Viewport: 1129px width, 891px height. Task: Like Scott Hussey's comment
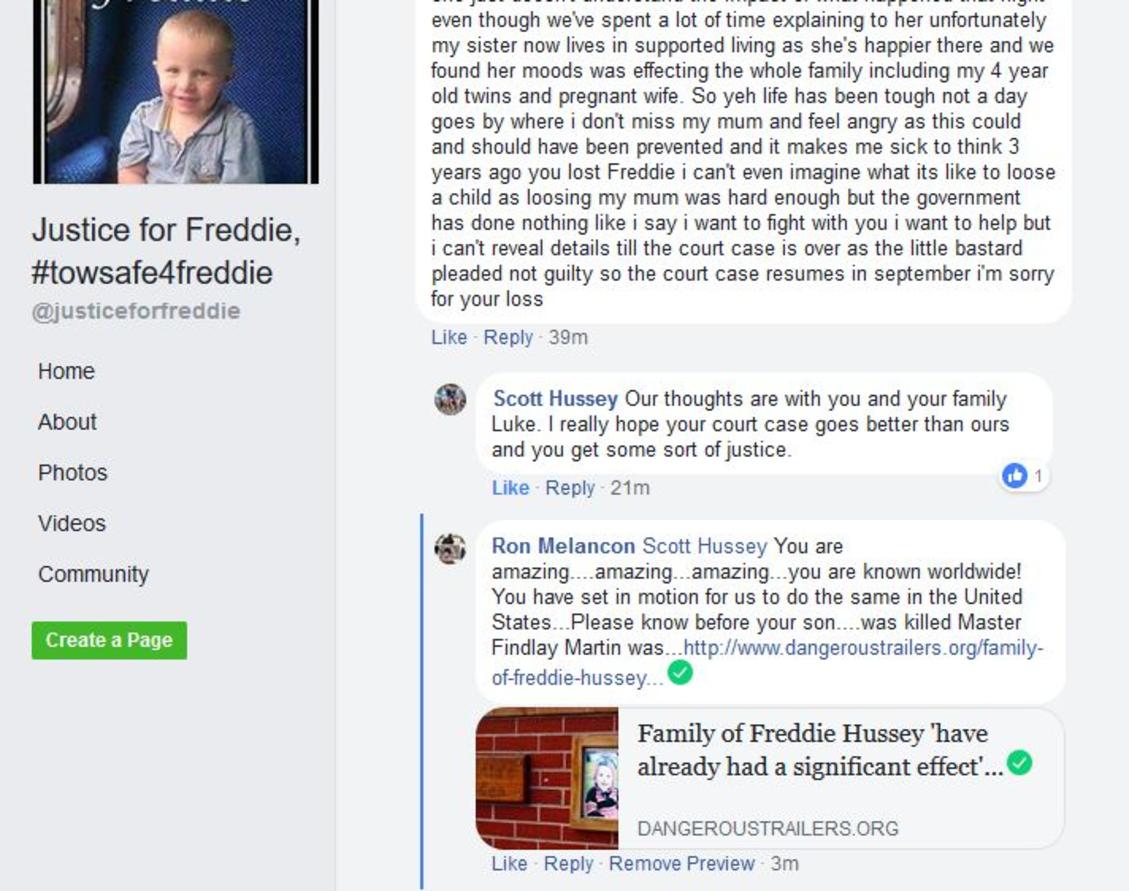pos(510,488)
